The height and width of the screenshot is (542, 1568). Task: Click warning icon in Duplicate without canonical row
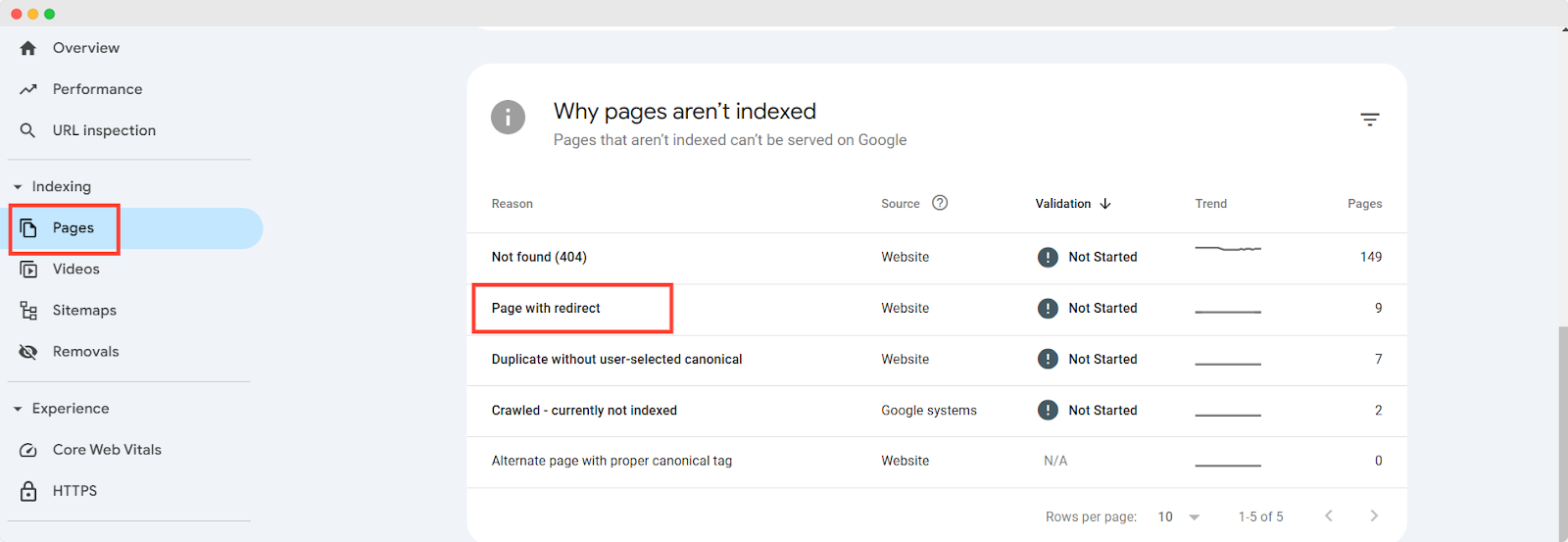point(1048,359)
